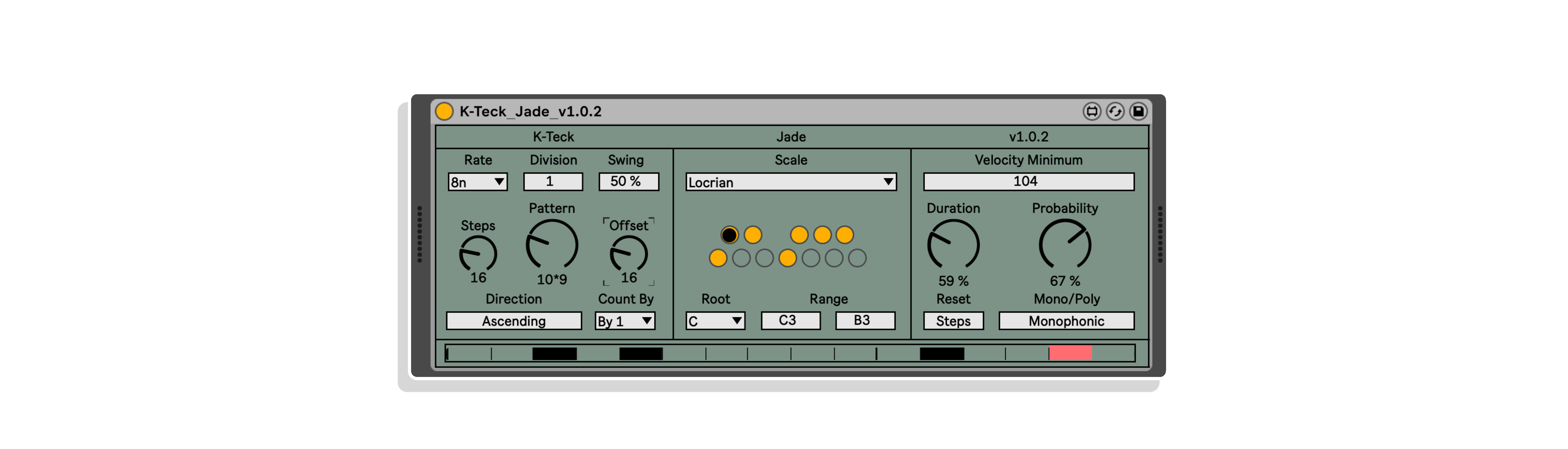Toggle sixth circle in lower note row
The width and height of the screenshot is (1568, 449).
point(834,258)
